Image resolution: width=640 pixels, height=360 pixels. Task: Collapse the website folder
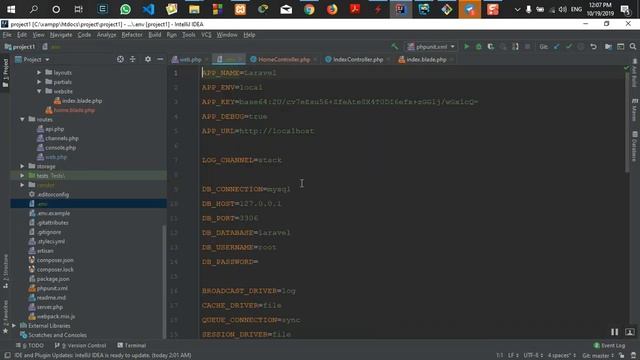39,91
